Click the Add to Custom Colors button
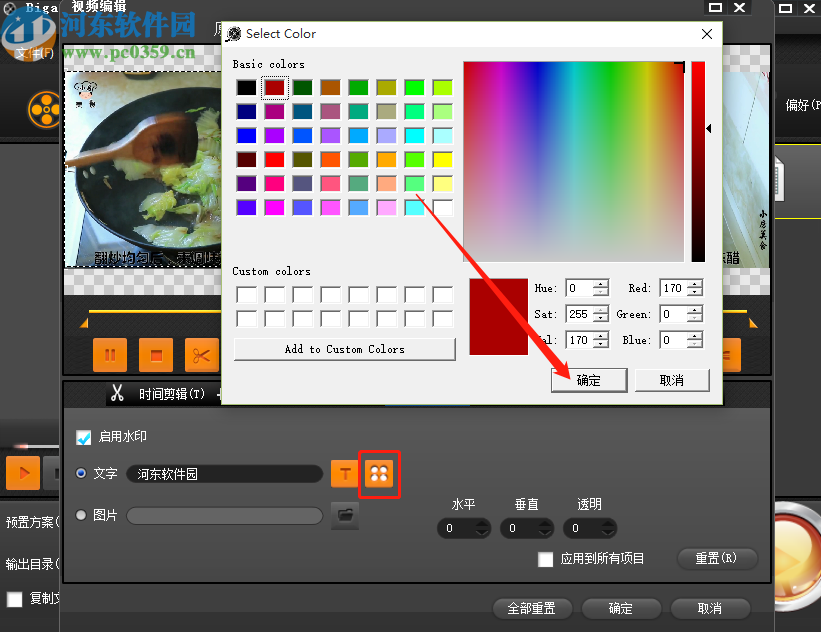821x632 pixels. tap(344, 349)
